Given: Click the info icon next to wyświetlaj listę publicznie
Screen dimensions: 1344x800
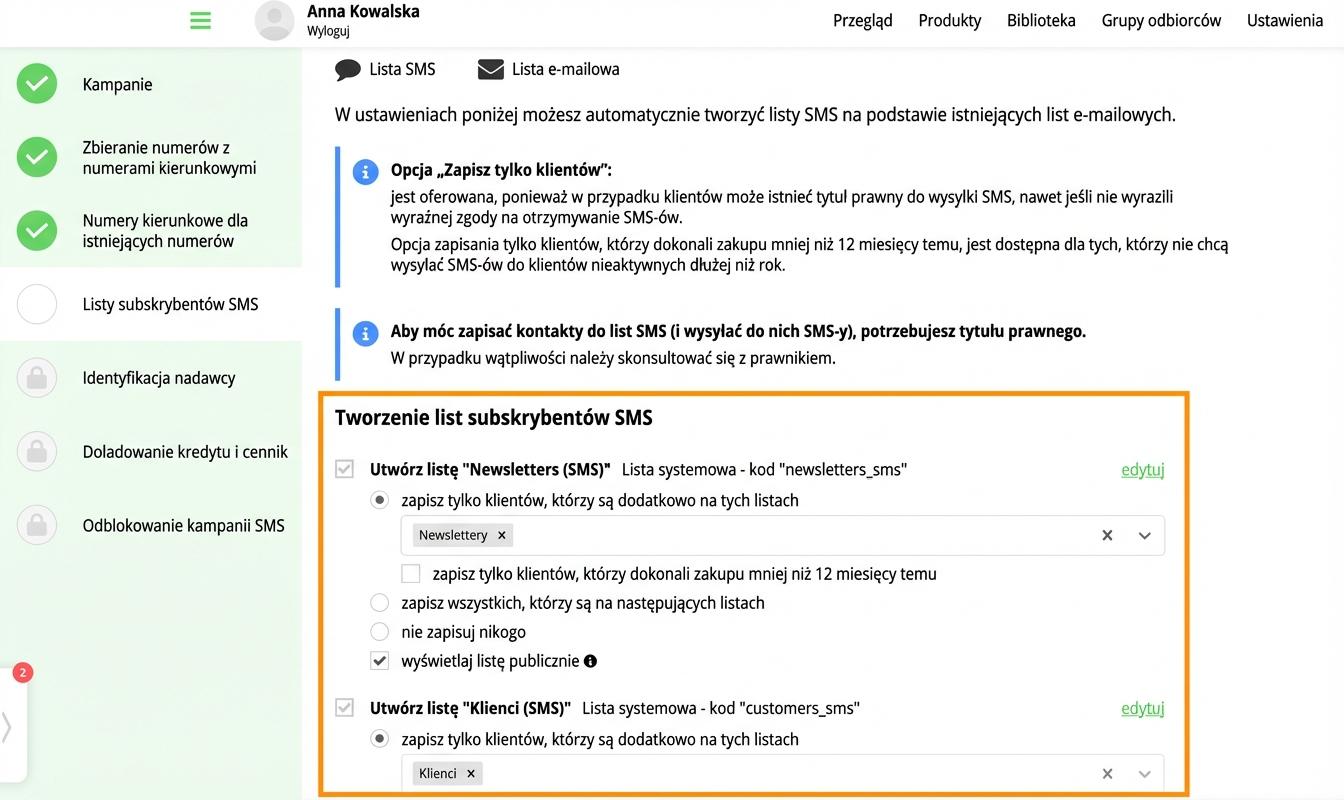Looking at the screenshot, I should (x=590, y=661).
